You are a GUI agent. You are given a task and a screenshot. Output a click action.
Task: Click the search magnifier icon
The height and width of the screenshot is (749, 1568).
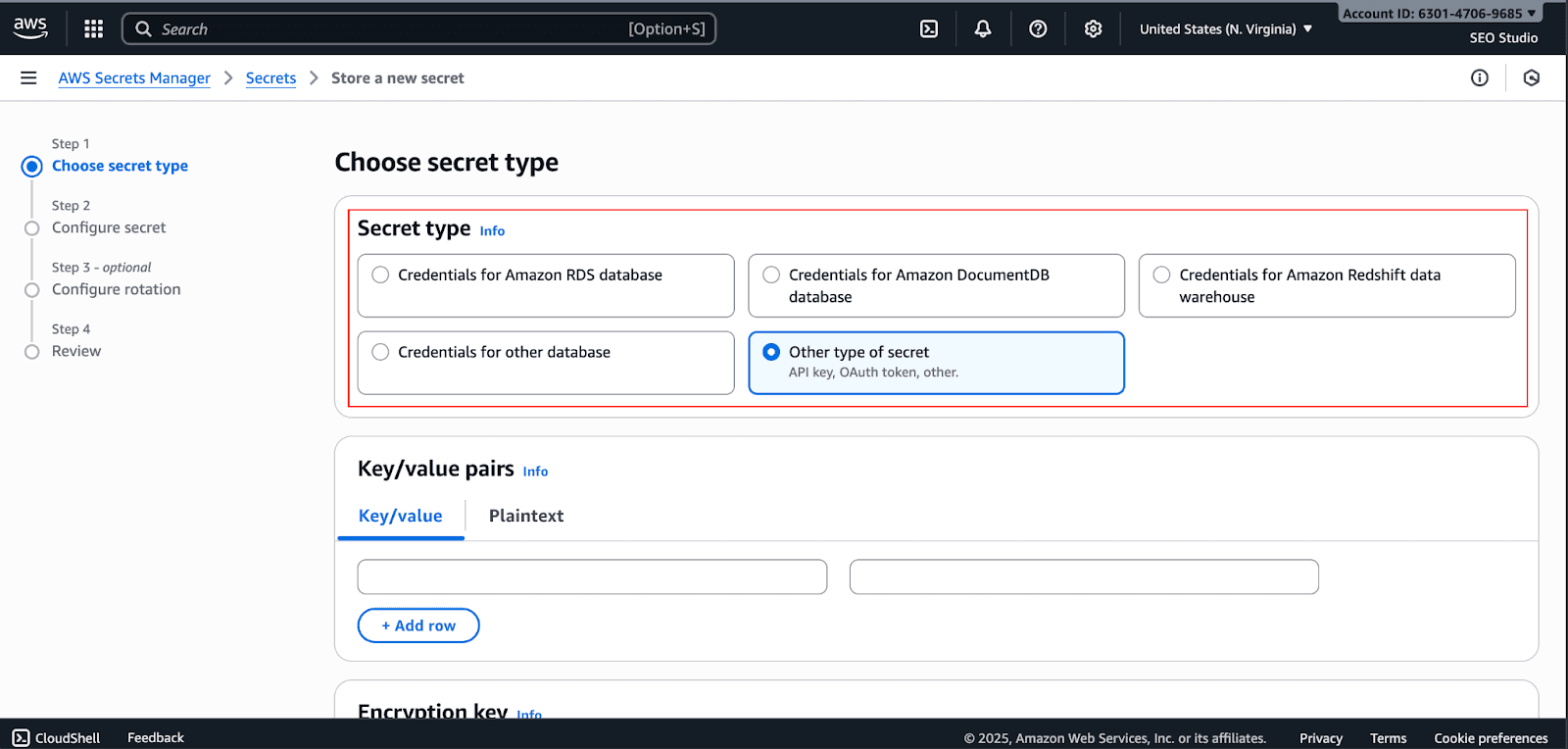pos(143,28)
